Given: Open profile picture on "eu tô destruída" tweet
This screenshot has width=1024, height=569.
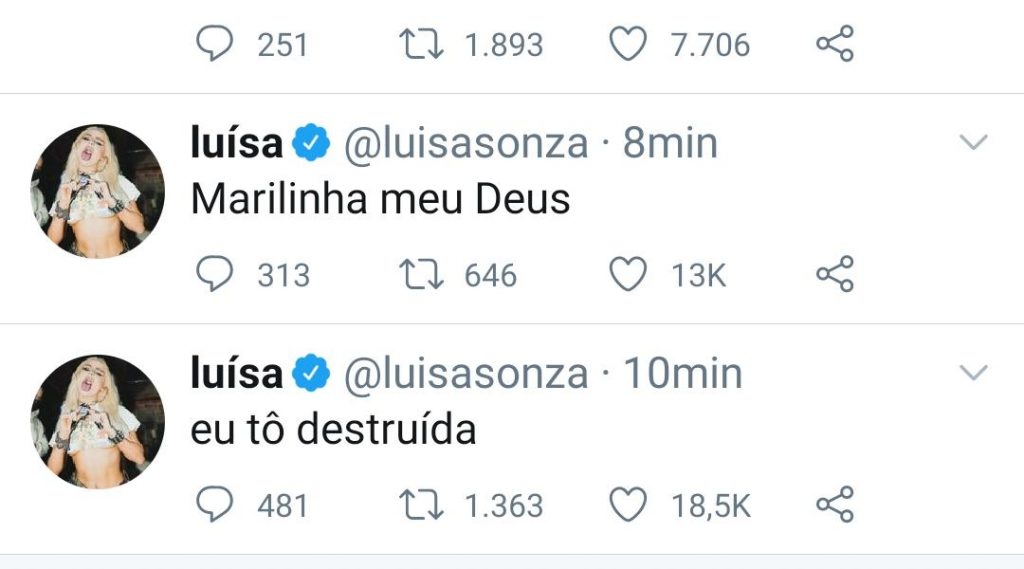Looking at the screenshot, I should pyautogui.click(x=98, y=421).
